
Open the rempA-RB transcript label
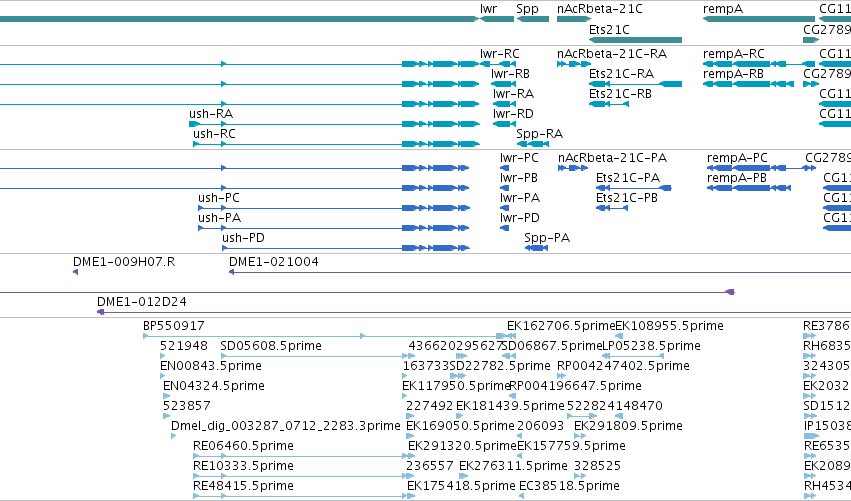733,74
